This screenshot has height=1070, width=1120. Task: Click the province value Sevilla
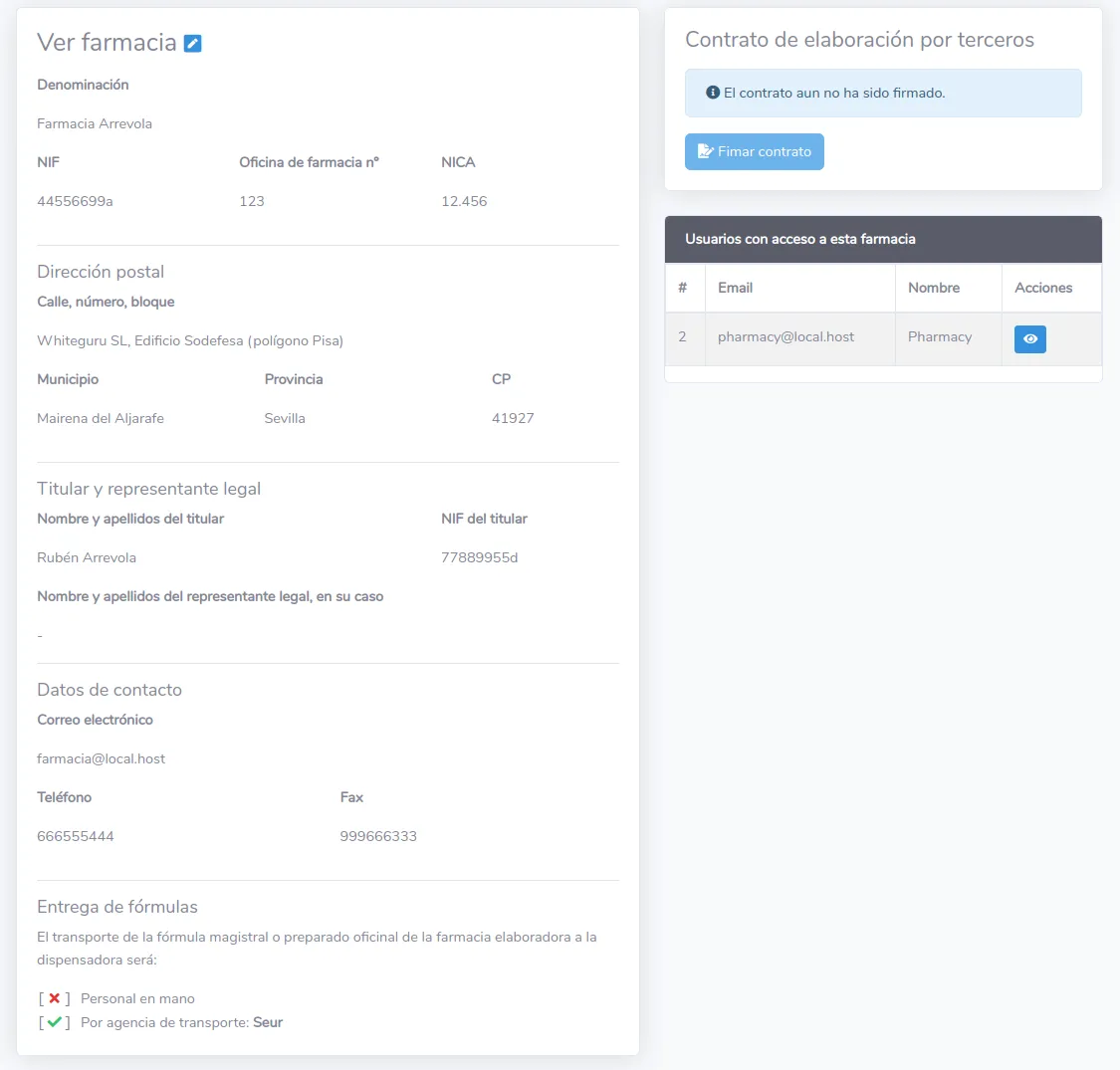click(285, 419)
